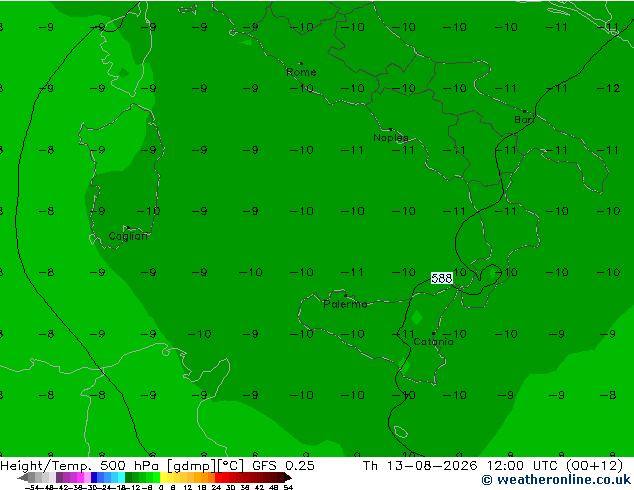The height and width of the screenshot is (490, 634).
Task: Click the Rome city dot marker
Action: [301, 63]
